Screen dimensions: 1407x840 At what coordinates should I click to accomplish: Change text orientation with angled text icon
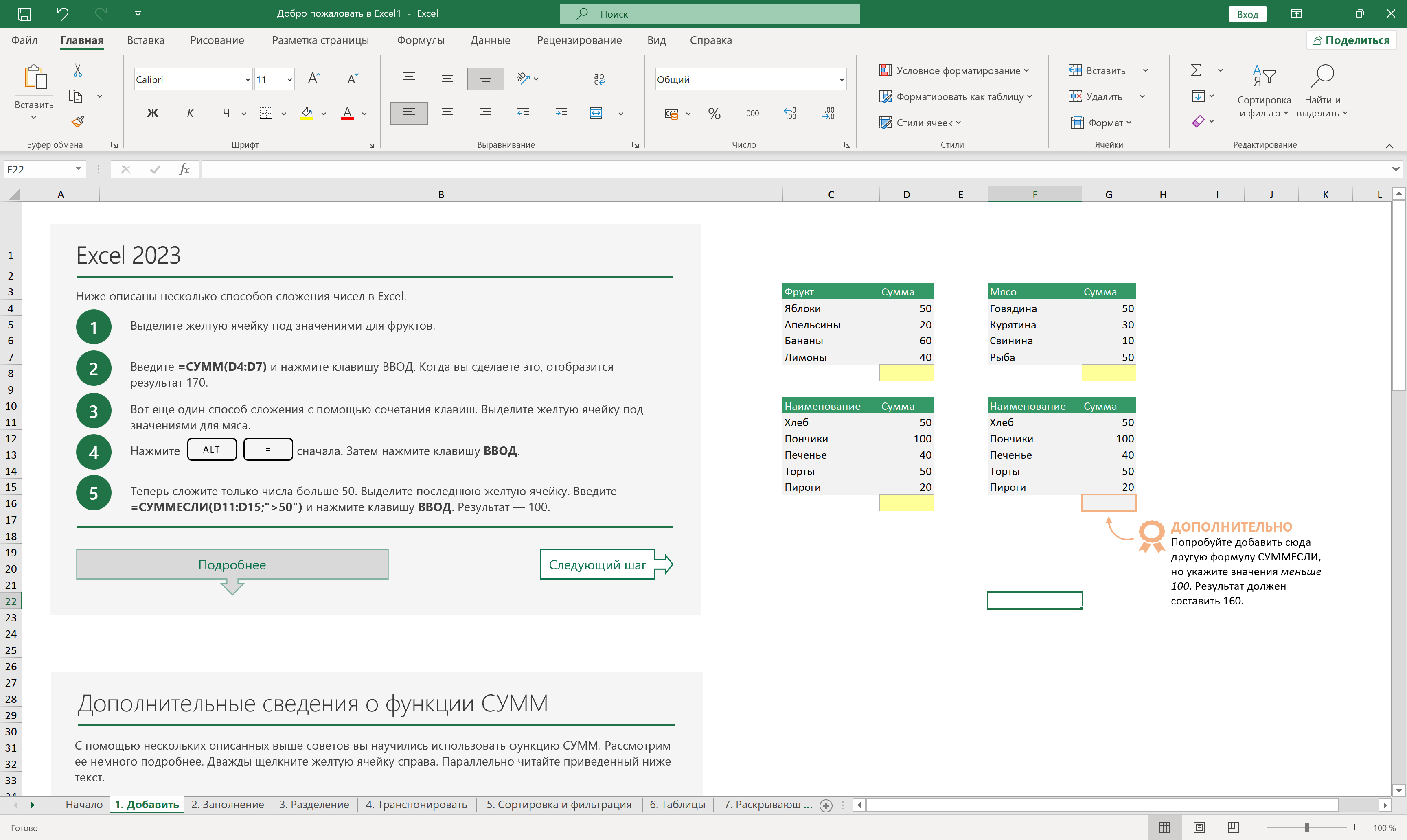click(523, 79)
